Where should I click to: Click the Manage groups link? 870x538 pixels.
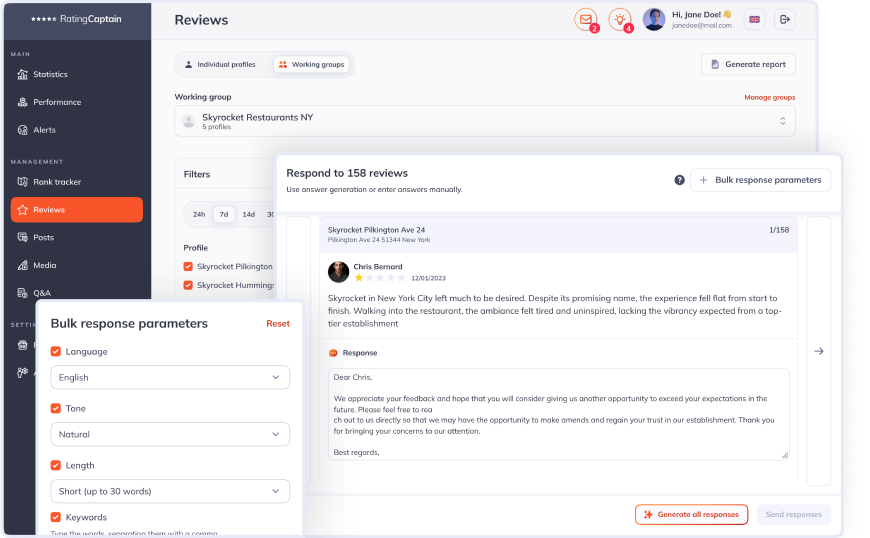point(770,97)
